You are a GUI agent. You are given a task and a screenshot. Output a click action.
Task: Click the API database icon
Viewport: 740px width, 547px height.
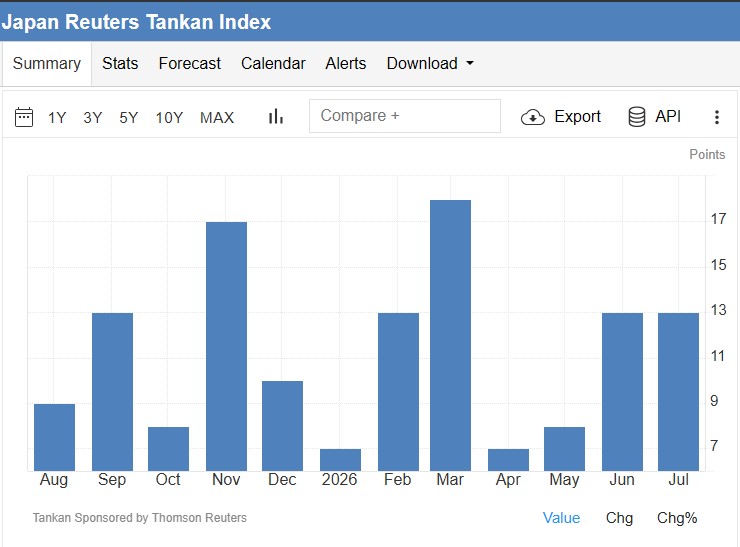click(x=637, y=117)
